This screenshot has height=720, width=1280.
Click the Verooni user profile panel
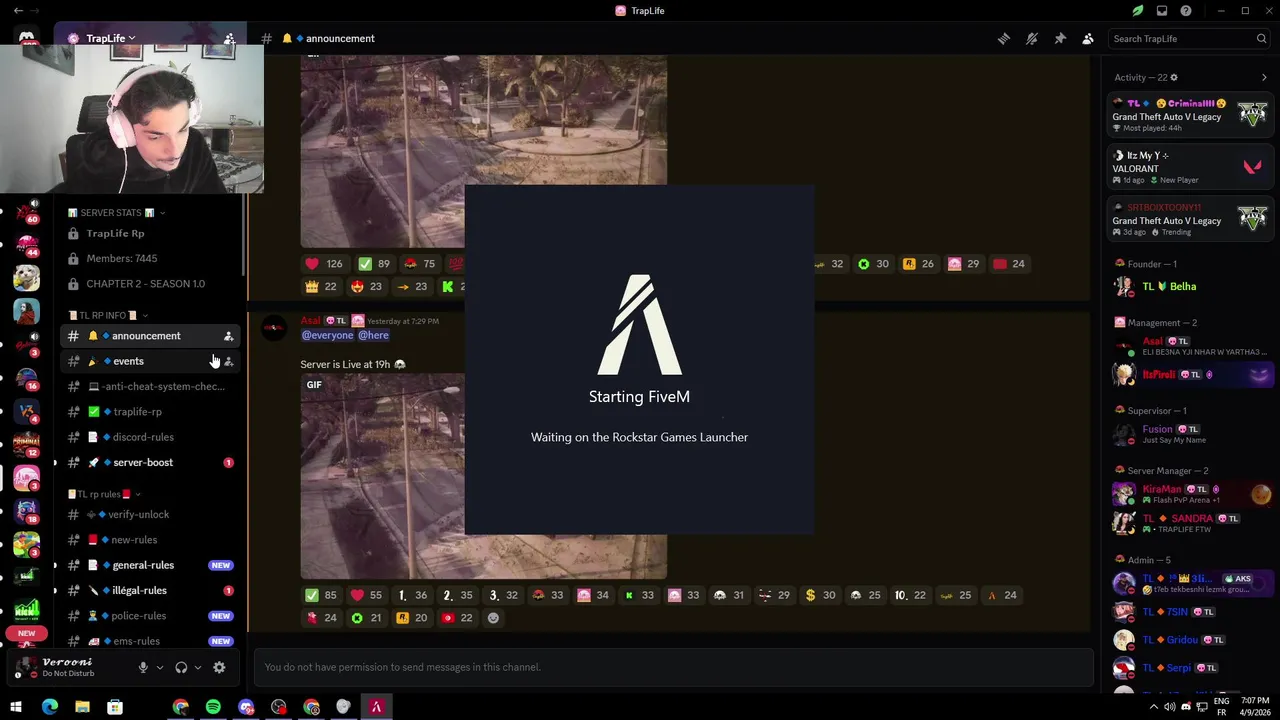click(70, 667)
